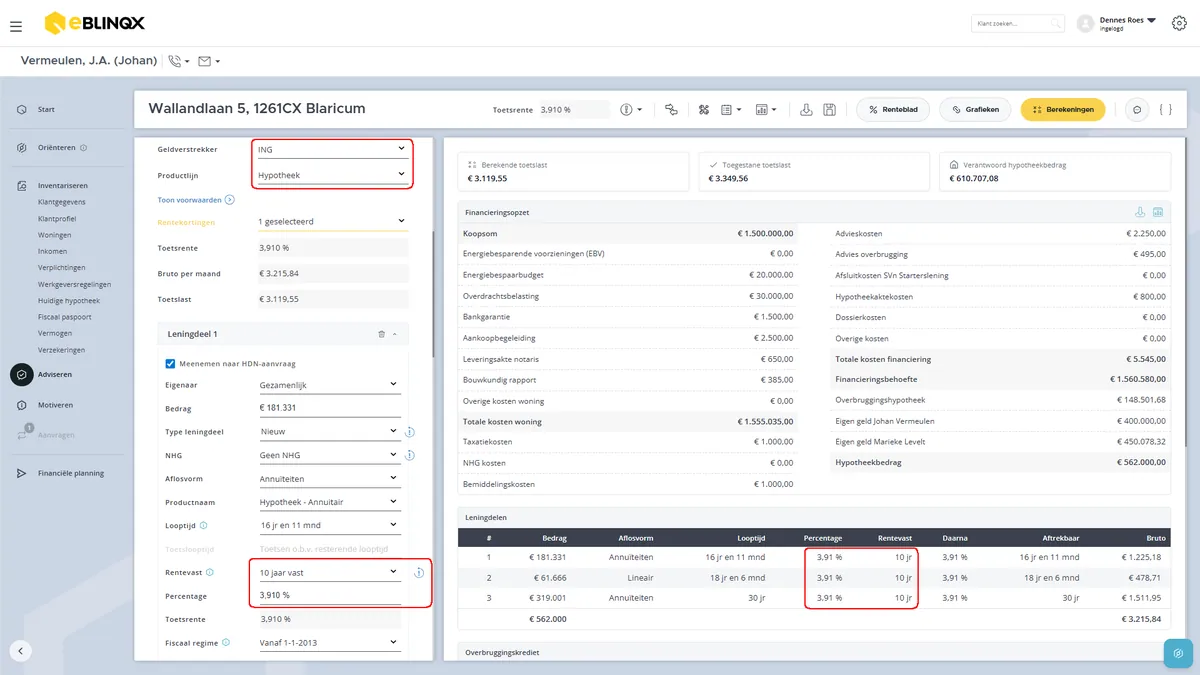Image resolution: width=1200 pixels, height=675 pixels.
Task: Click the Klant zoeken search field
Action: 1017,23
